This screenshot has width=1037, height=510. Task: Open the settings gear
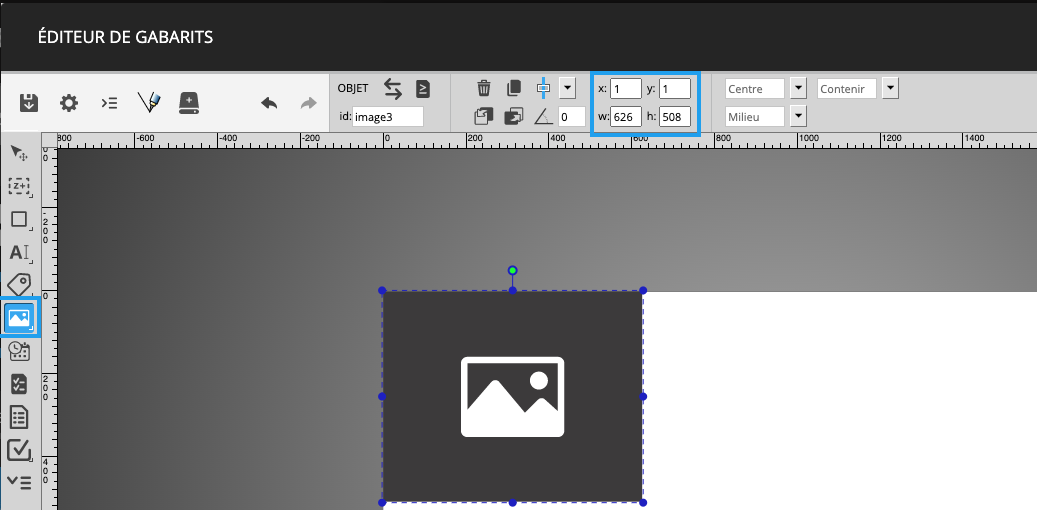(x=69, y=103)
